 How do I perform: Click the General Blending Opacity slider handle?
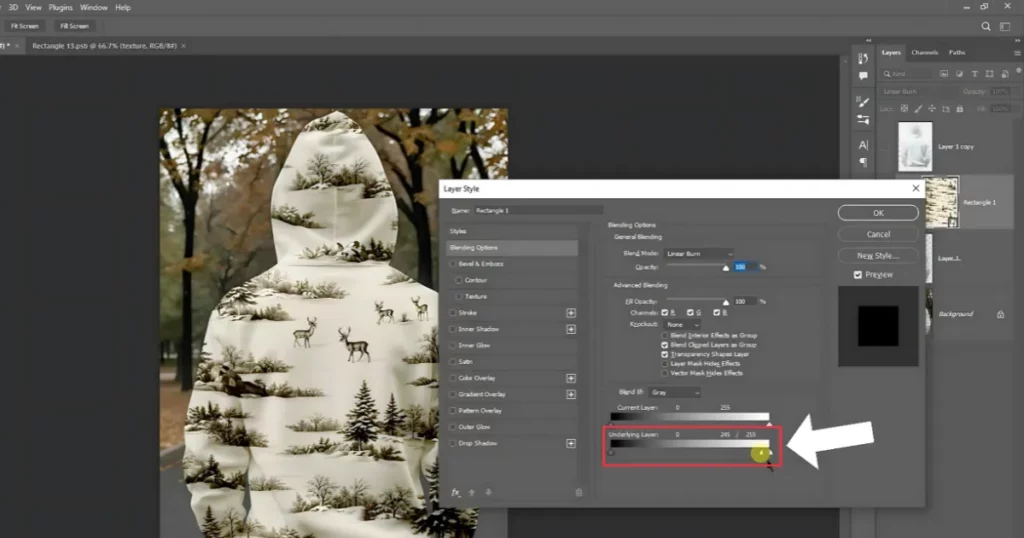pyautogui.click(x=726, y=268)
